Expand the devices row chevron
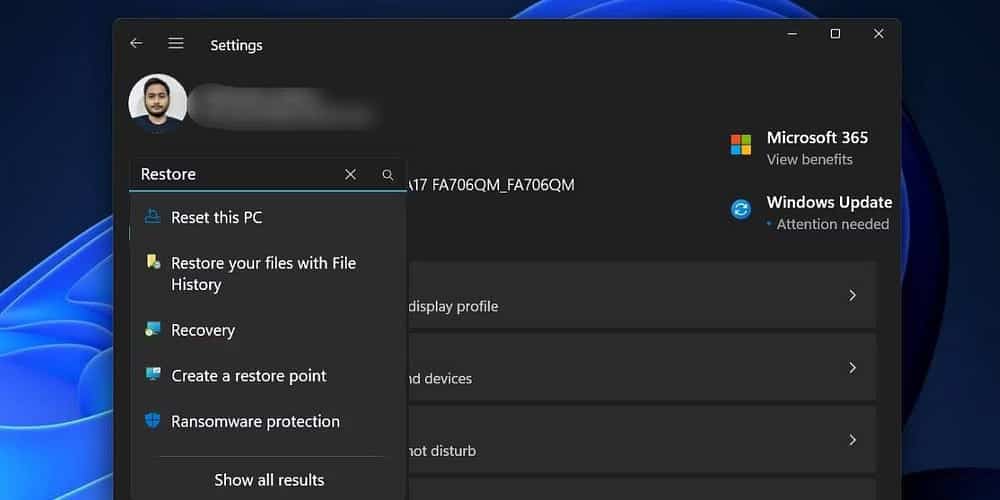 (x=852, y=367)
